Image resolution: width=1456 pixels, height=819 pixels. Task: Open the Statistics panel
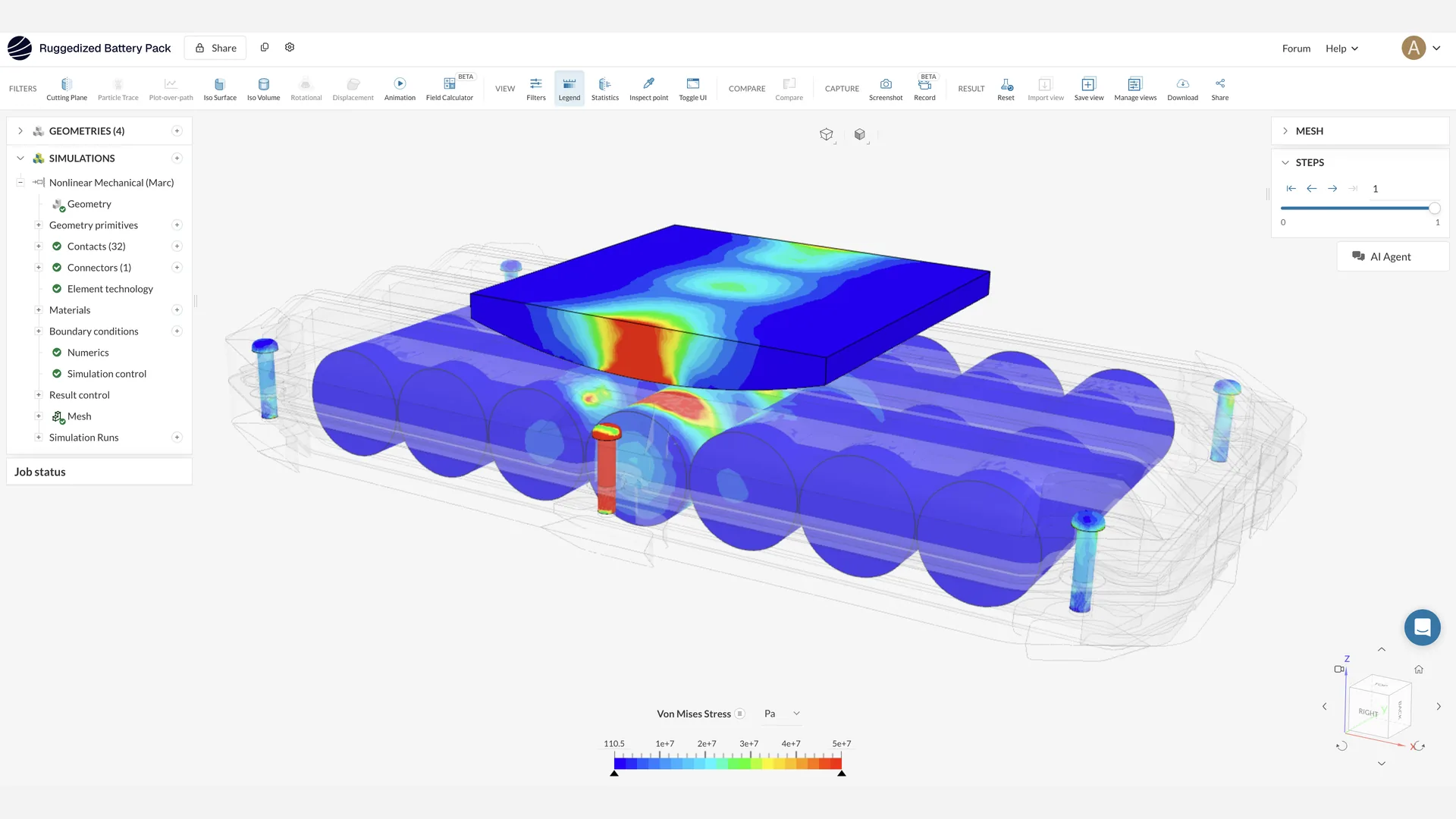pyautogui.click(x=605, y=89)
